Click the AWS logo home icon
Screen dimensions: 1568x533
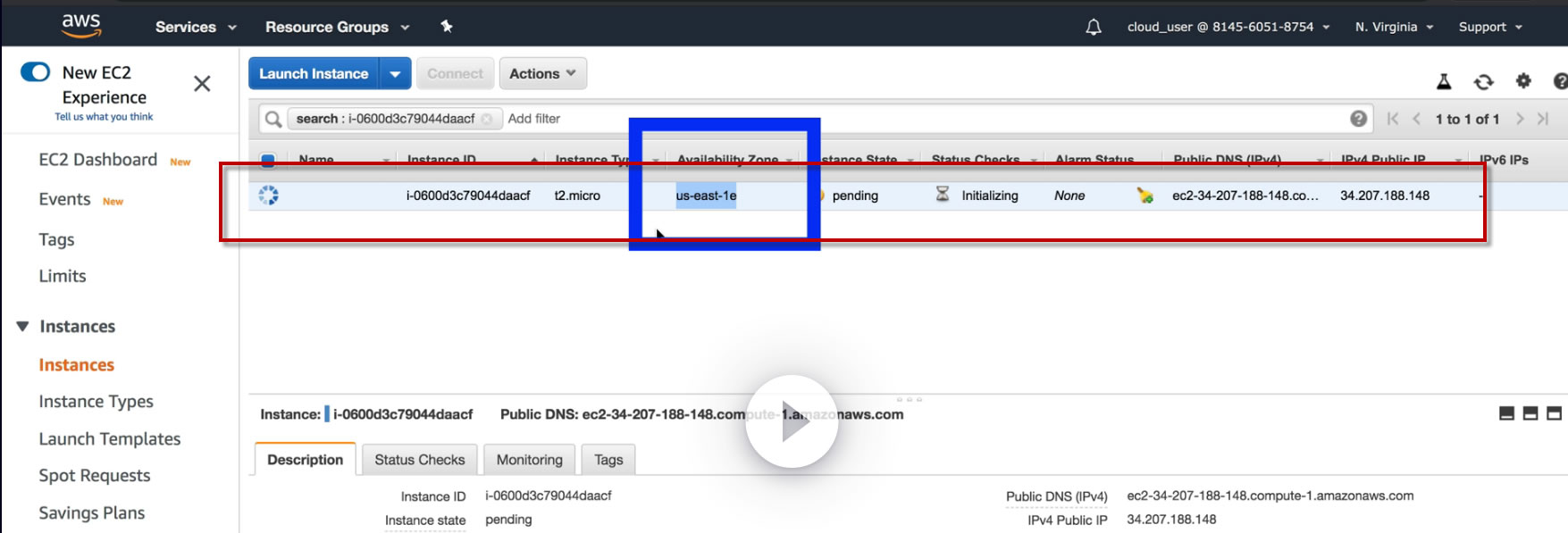pyautogui.click(x=81, y=26)
